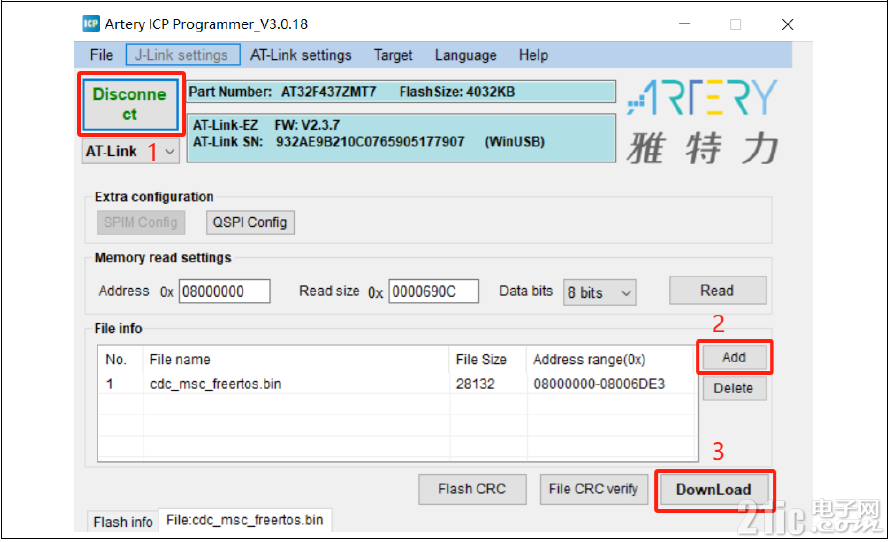The width and height of the screenshot is (891, 542).
Task: Click the Artery ICP app icon in title bar
Action: click(91, 23)
